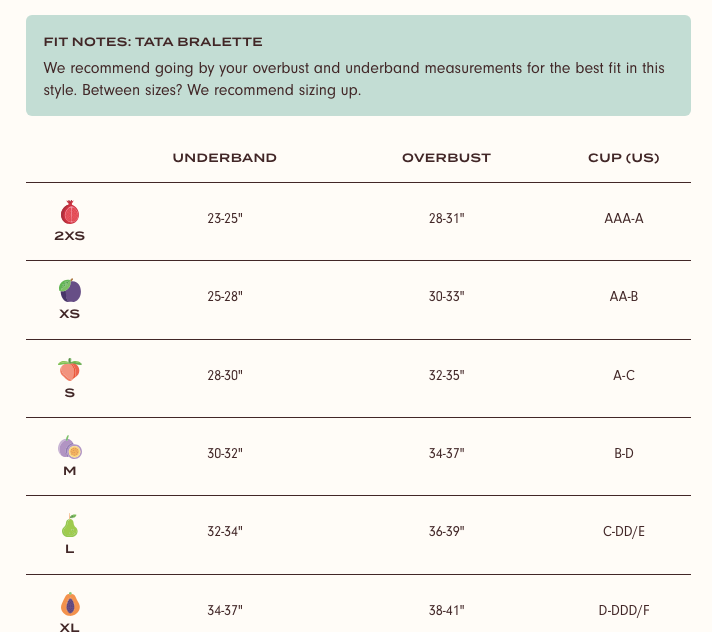Click the 30-33" overbust value
712x632 pixels.
point(446,296)
